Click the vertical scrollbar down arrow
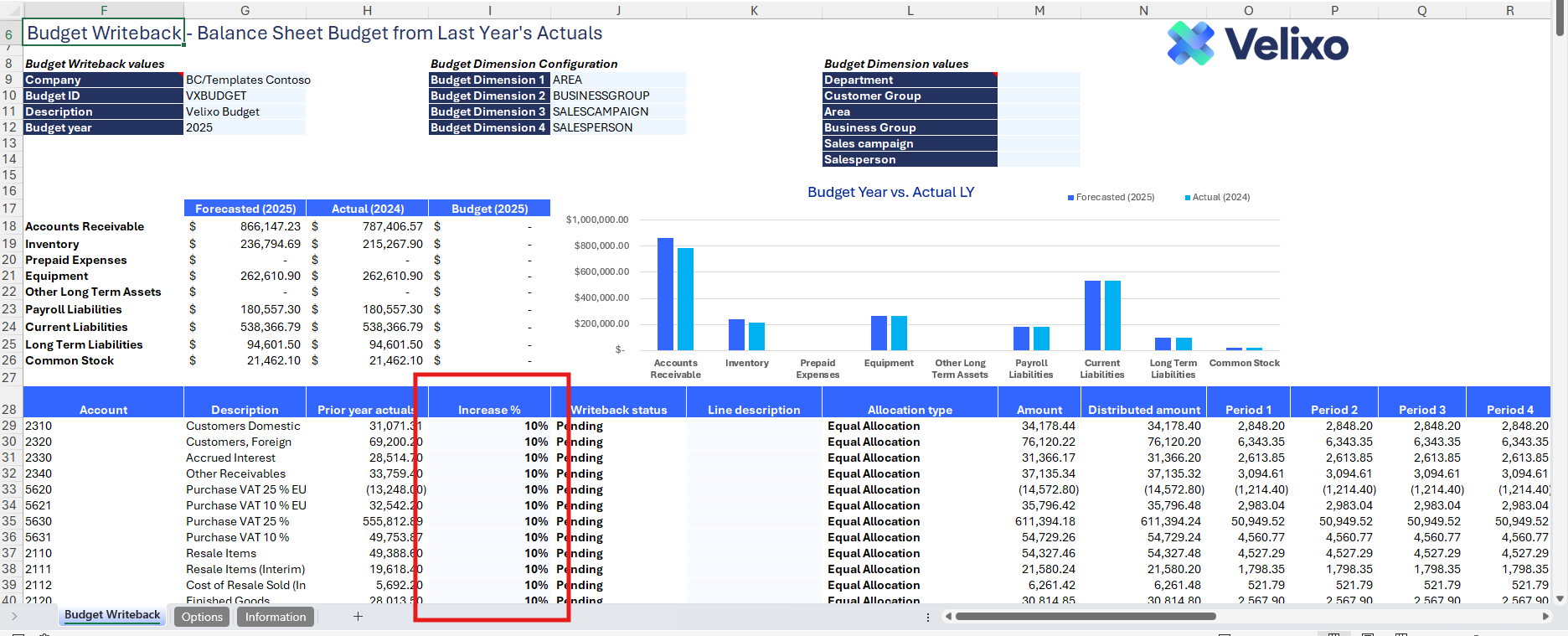Image resolution: width=1568 pixels, height=636 pixels. [1560, 598]
